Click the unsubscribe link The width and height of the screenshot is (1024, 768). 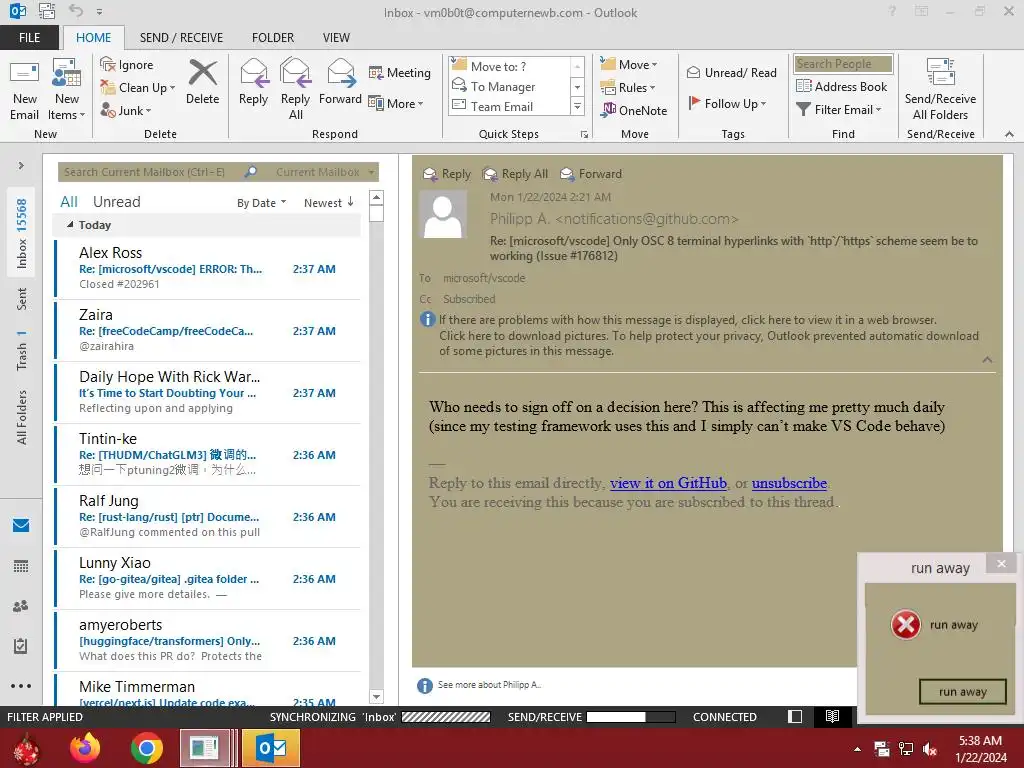click(789, 483)
